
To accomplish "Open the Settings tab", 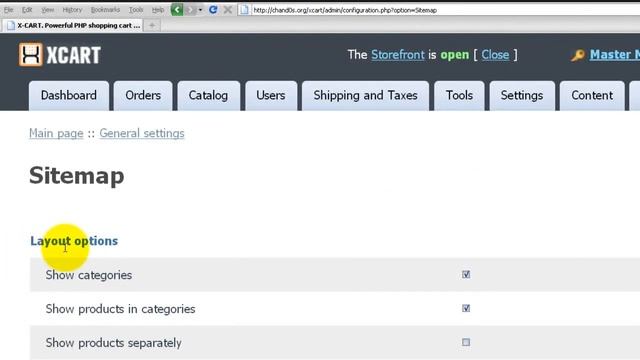I will (x=522, y=96).
